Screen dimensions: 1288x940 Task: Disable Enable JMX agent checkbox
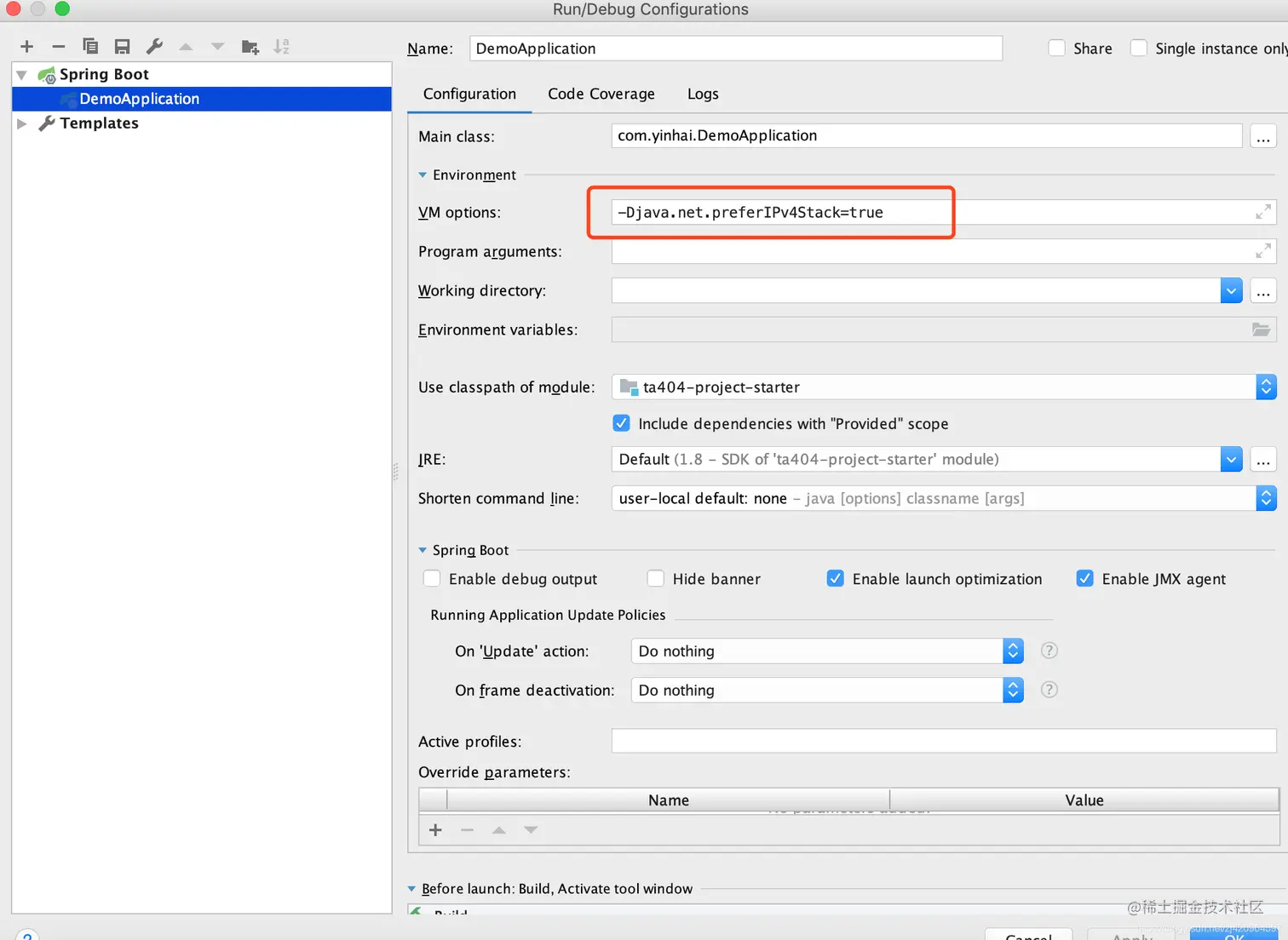tap(1085, 579)
